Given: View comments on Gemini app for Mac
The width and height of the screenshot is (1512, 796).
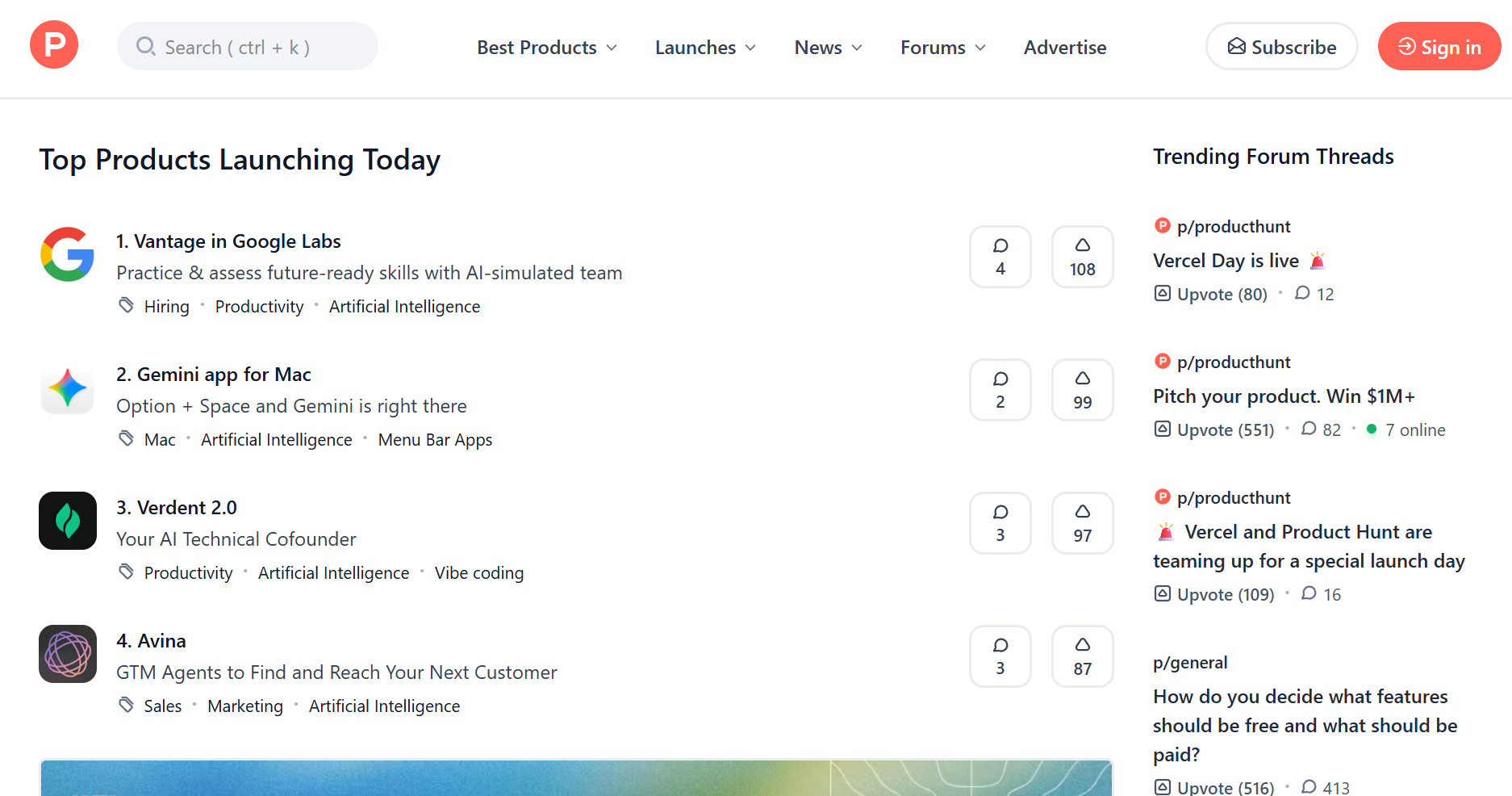Looking at the screenshot, I should (1000, 390).
